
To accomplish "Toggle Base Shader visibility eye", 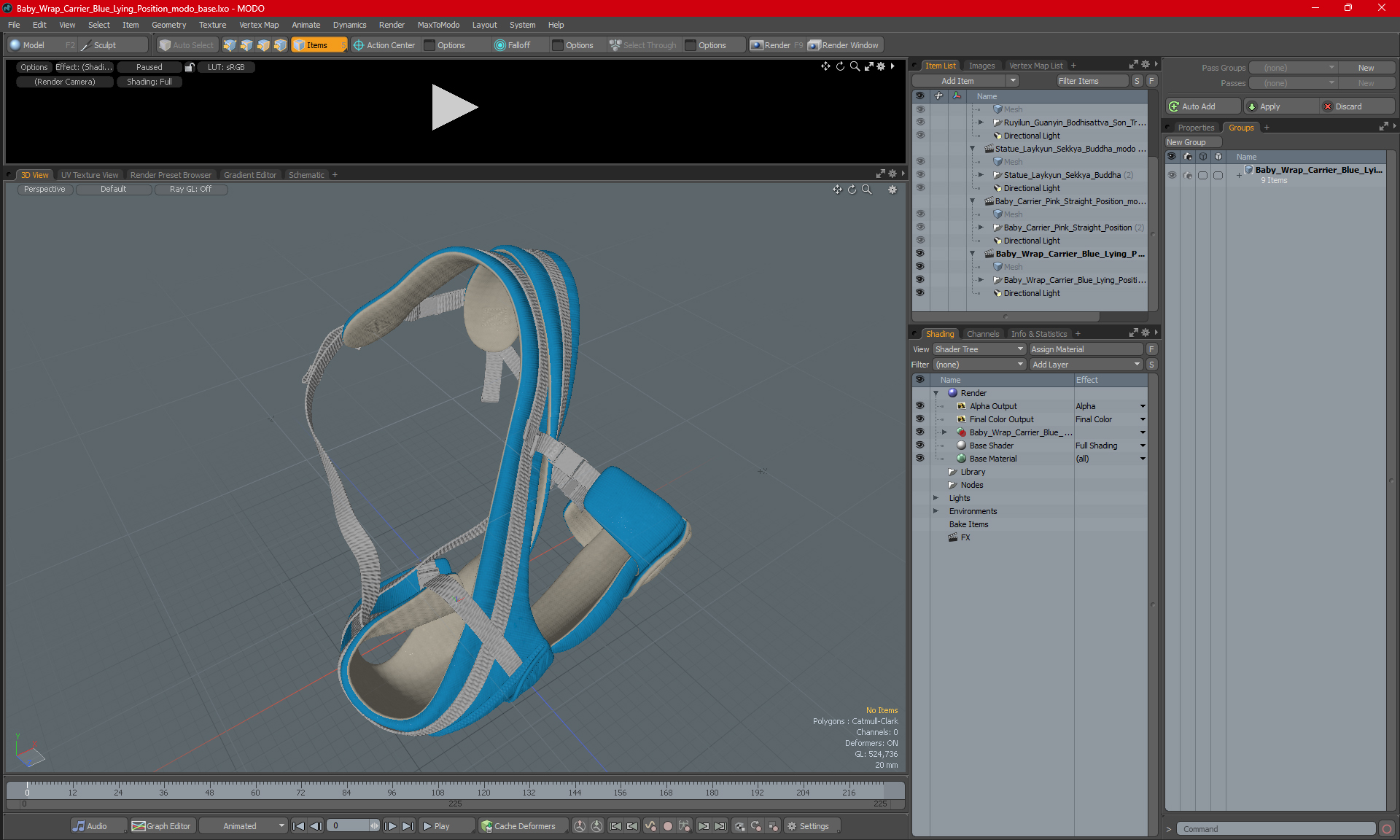I will (x=919, y=446).
